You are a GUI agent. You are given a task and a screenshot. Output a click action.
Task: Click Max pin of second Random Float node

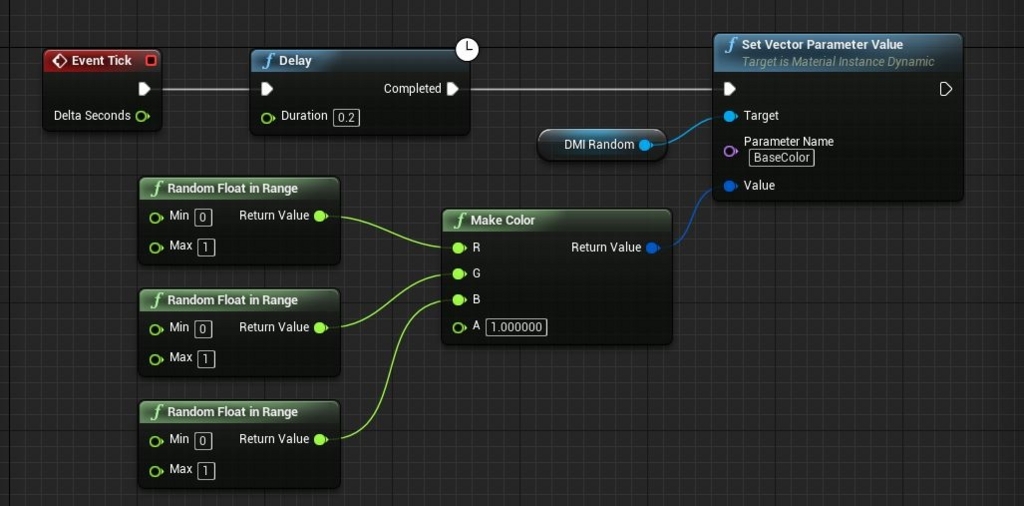pos(156,360)
